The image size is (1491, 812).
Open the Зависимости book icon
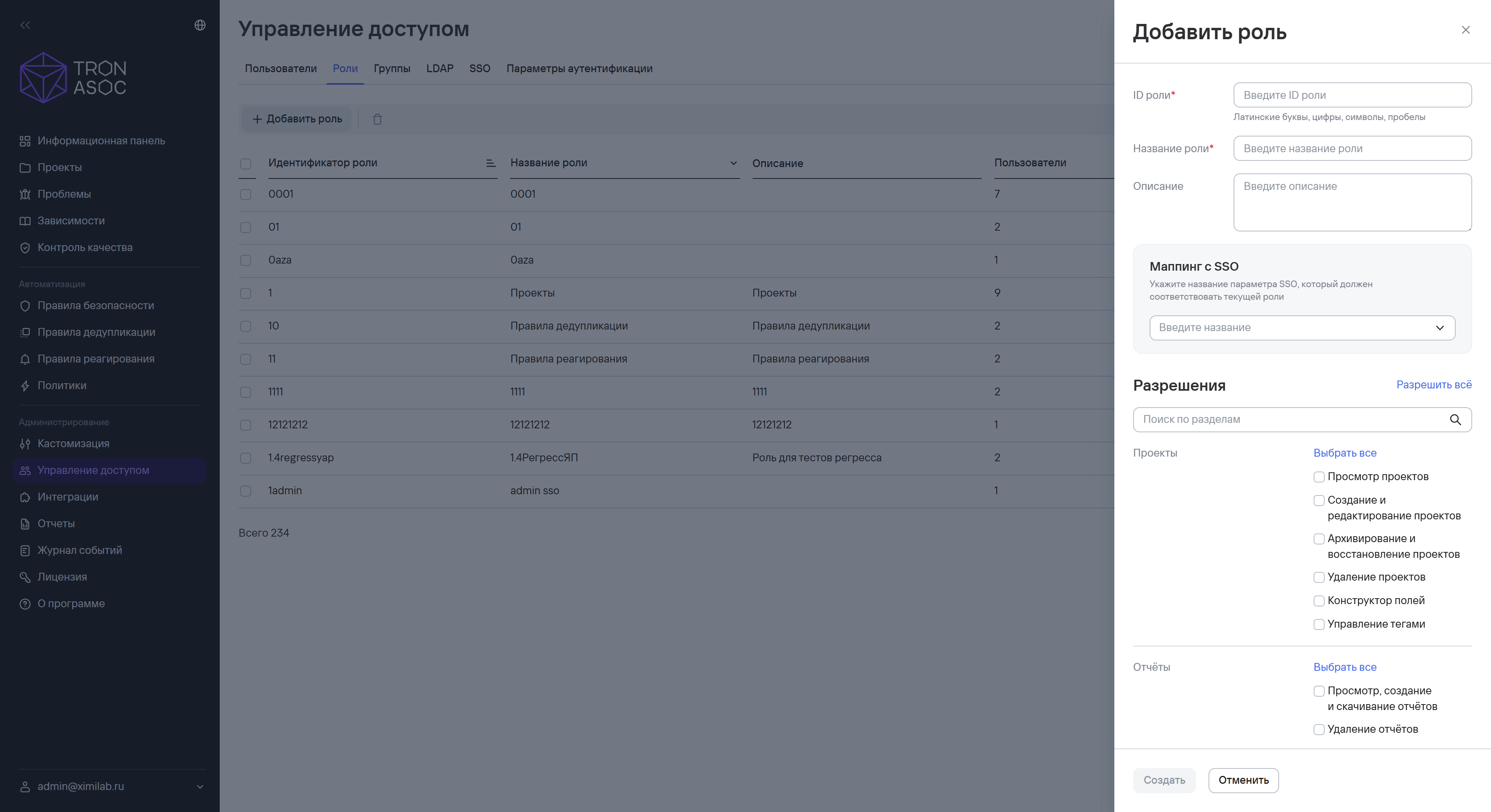point(25,220)
